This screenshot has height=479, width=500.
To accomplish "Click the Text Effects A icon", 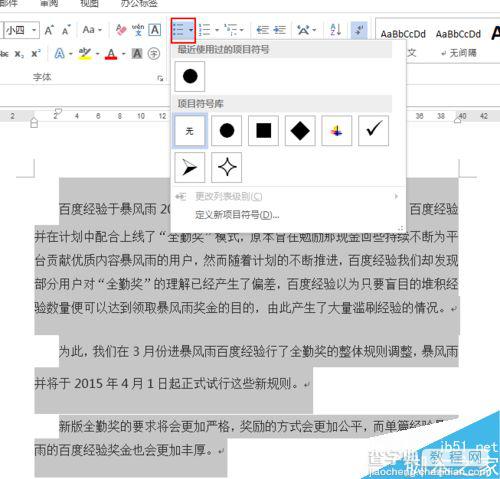I will (59, 54).
